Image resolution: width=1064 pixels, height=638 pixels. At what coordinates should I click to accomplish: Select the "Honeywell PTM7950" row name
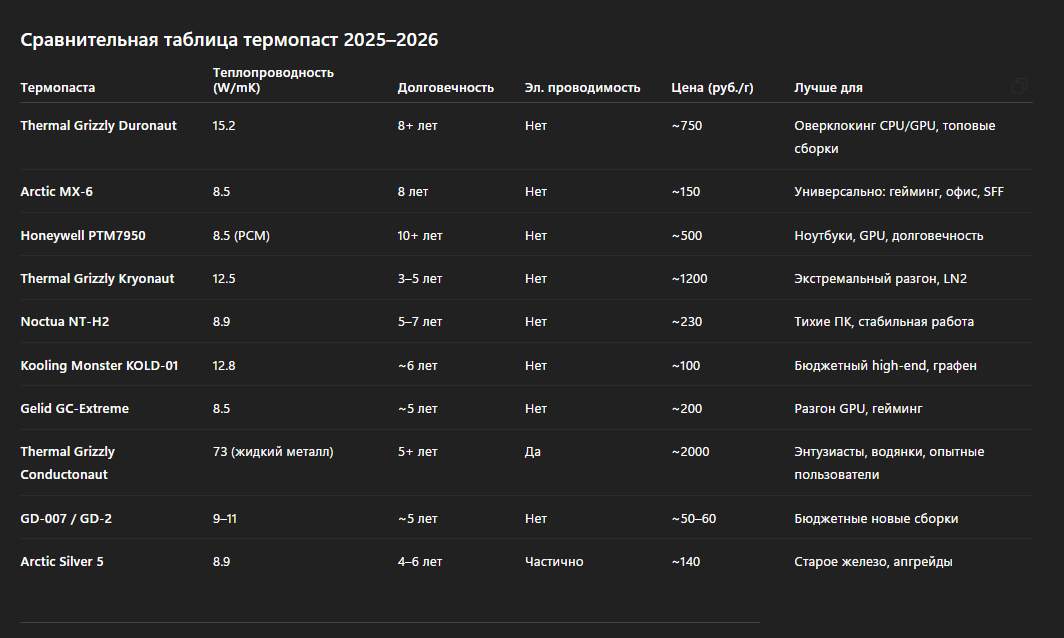coord(83,236)
